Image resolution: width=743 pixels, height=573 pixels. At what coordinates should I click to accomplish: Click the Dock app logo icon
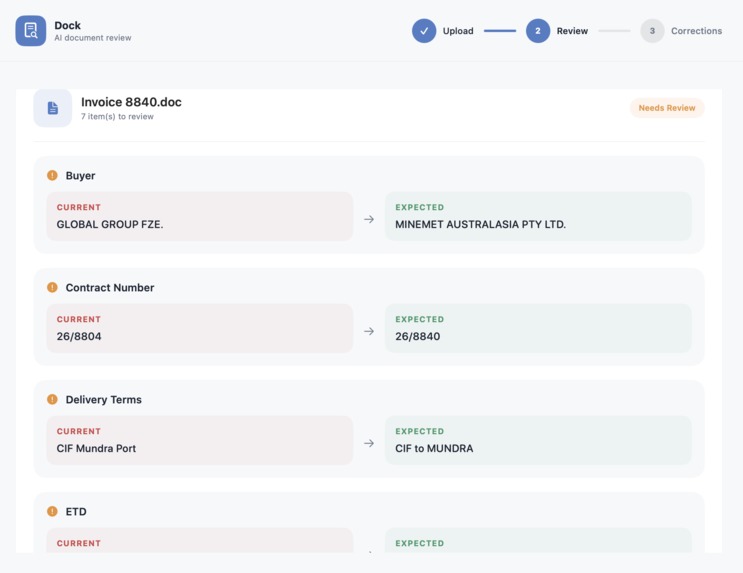31,31
